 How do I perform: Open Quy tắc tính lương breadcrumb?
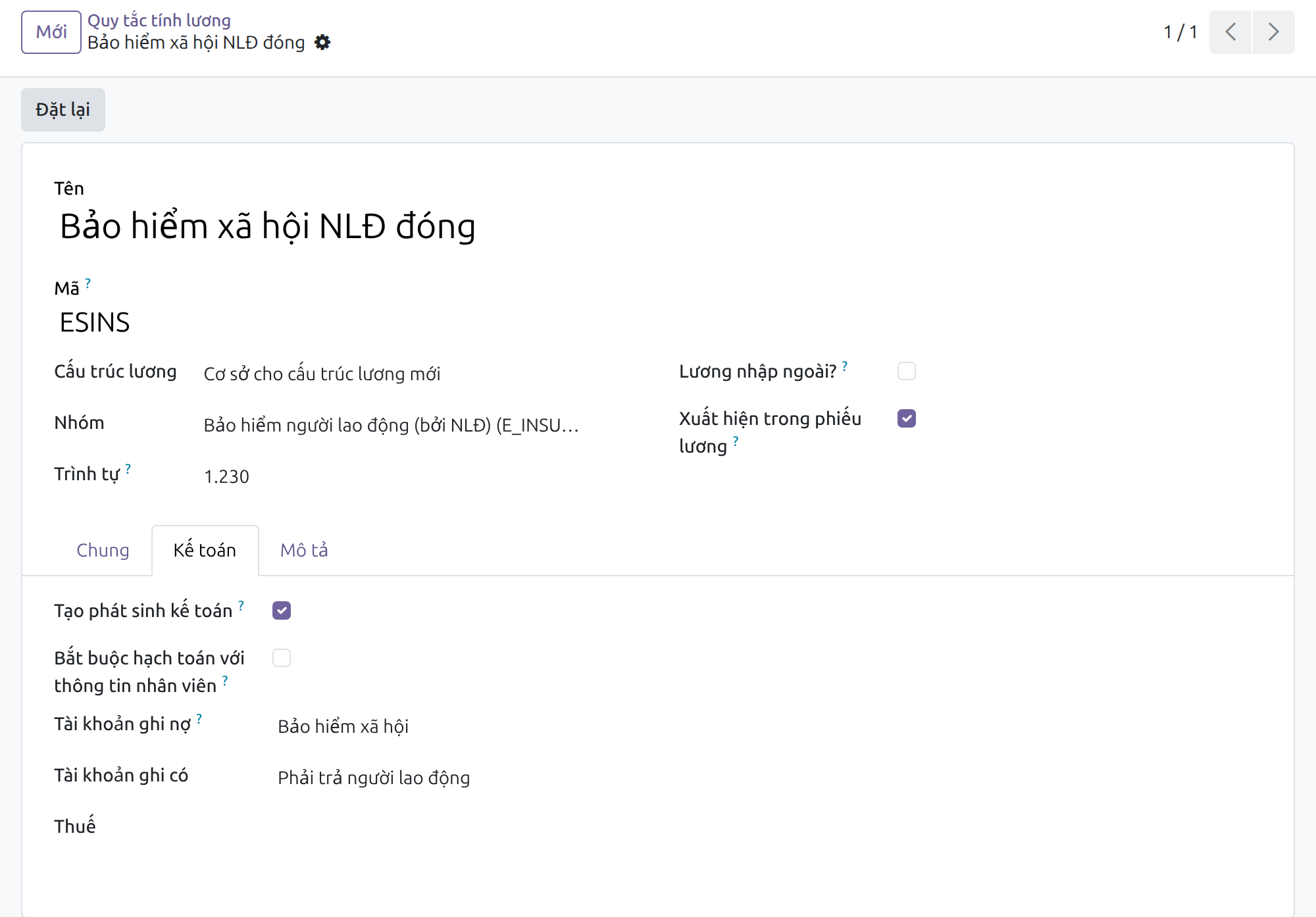(159, 20)
